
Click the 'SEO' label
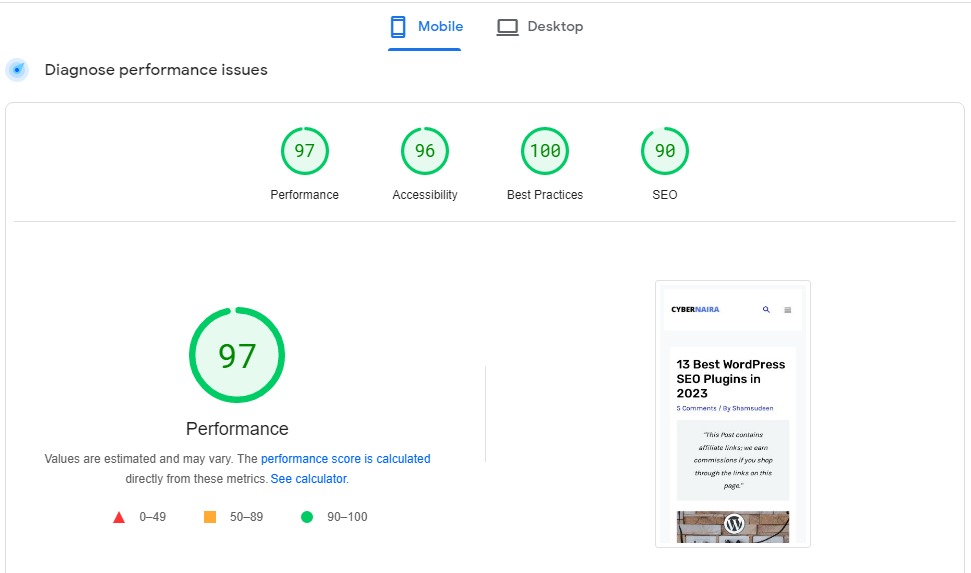pos(665,195)
